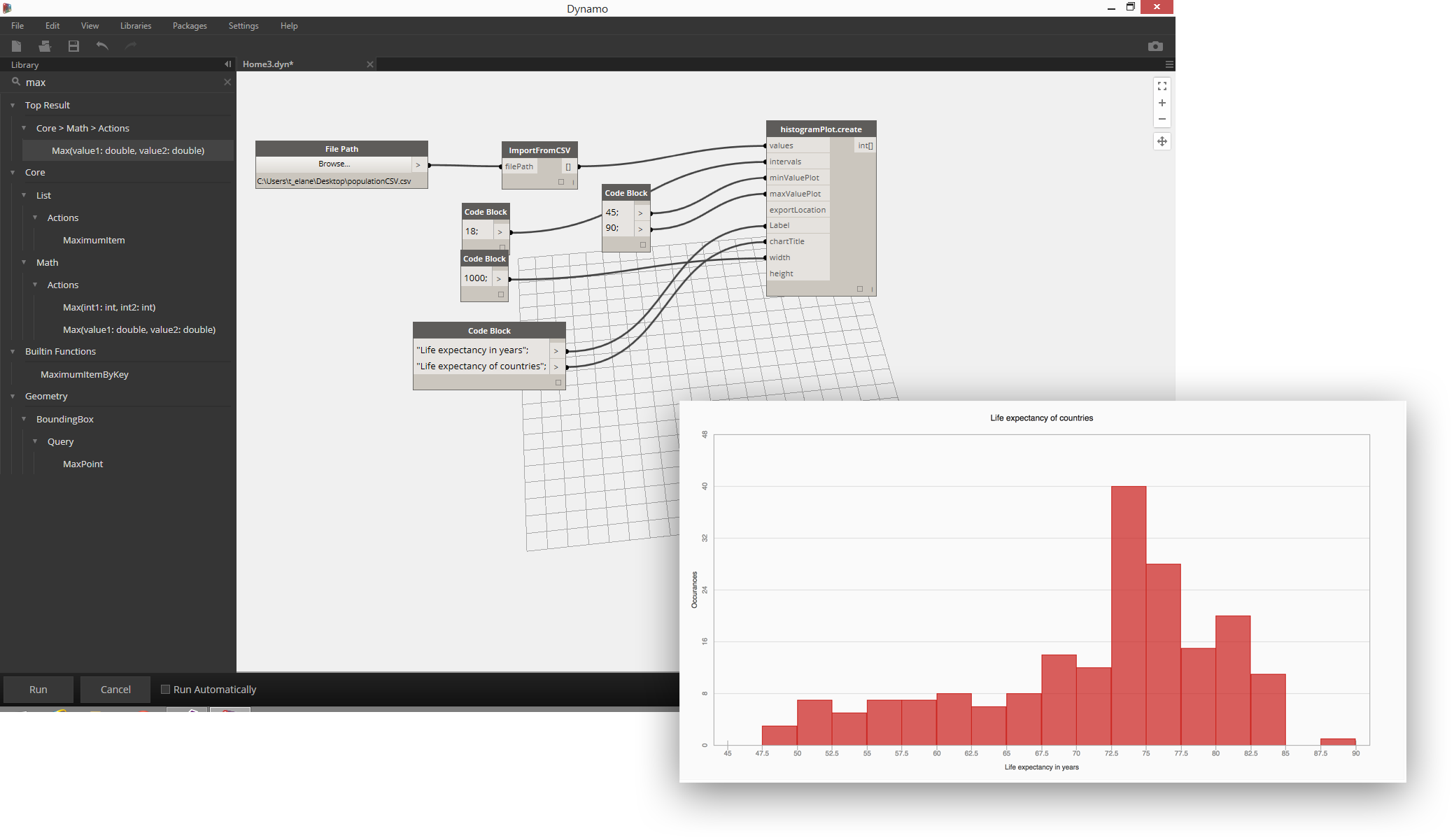Collapse the Builtin Functions category
Screen dimensions: 1454x840
pos(13,351)
